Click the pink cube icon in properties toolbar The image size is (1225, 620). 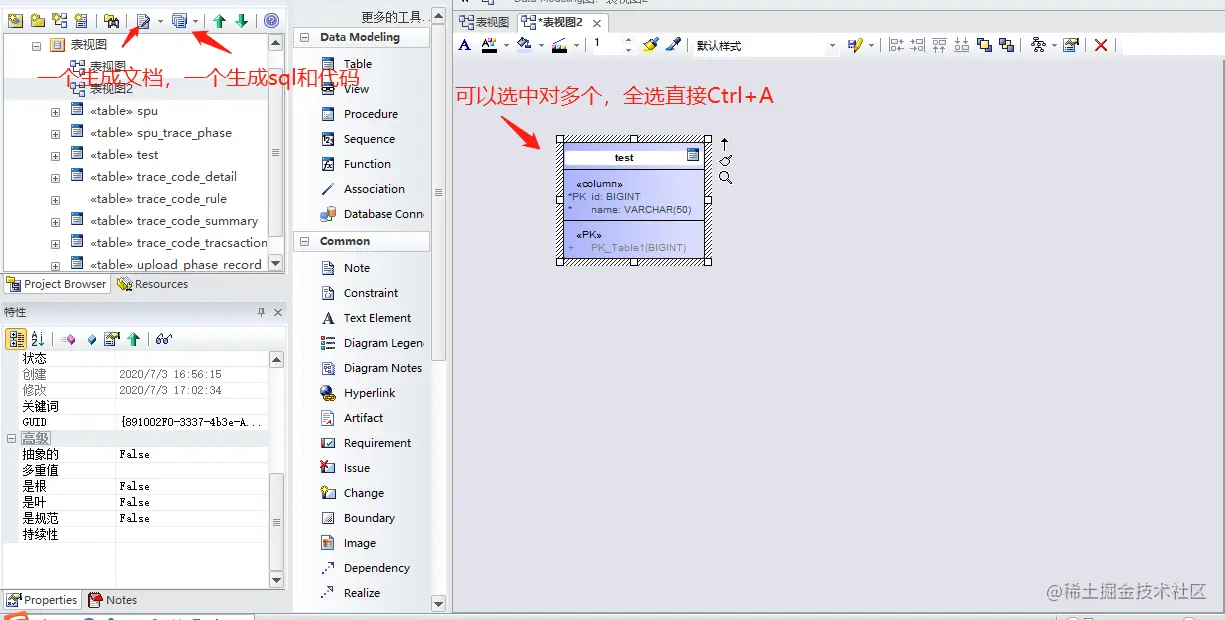(x=70, y=339)
